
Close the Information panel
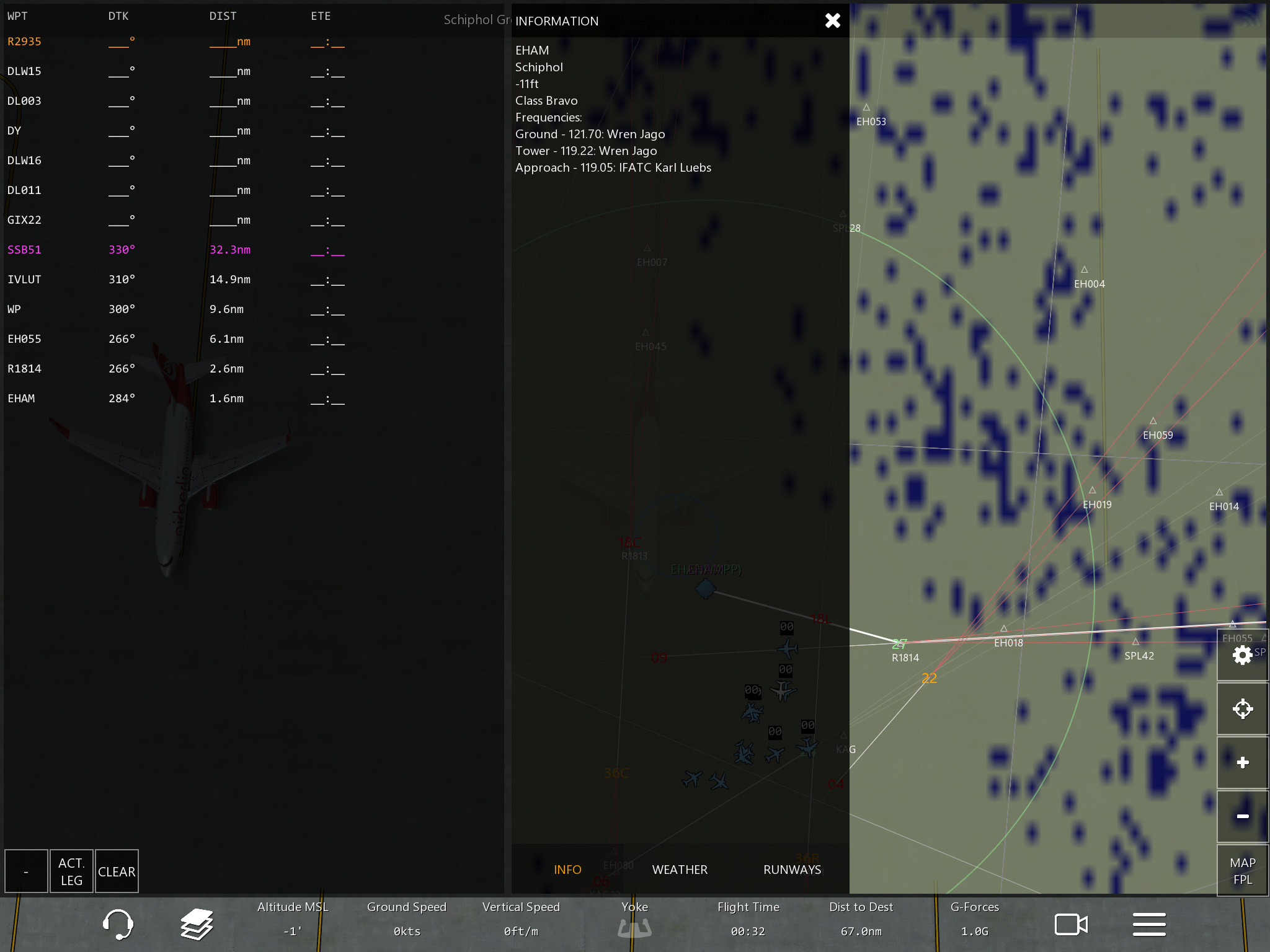(x=832, y=21)
